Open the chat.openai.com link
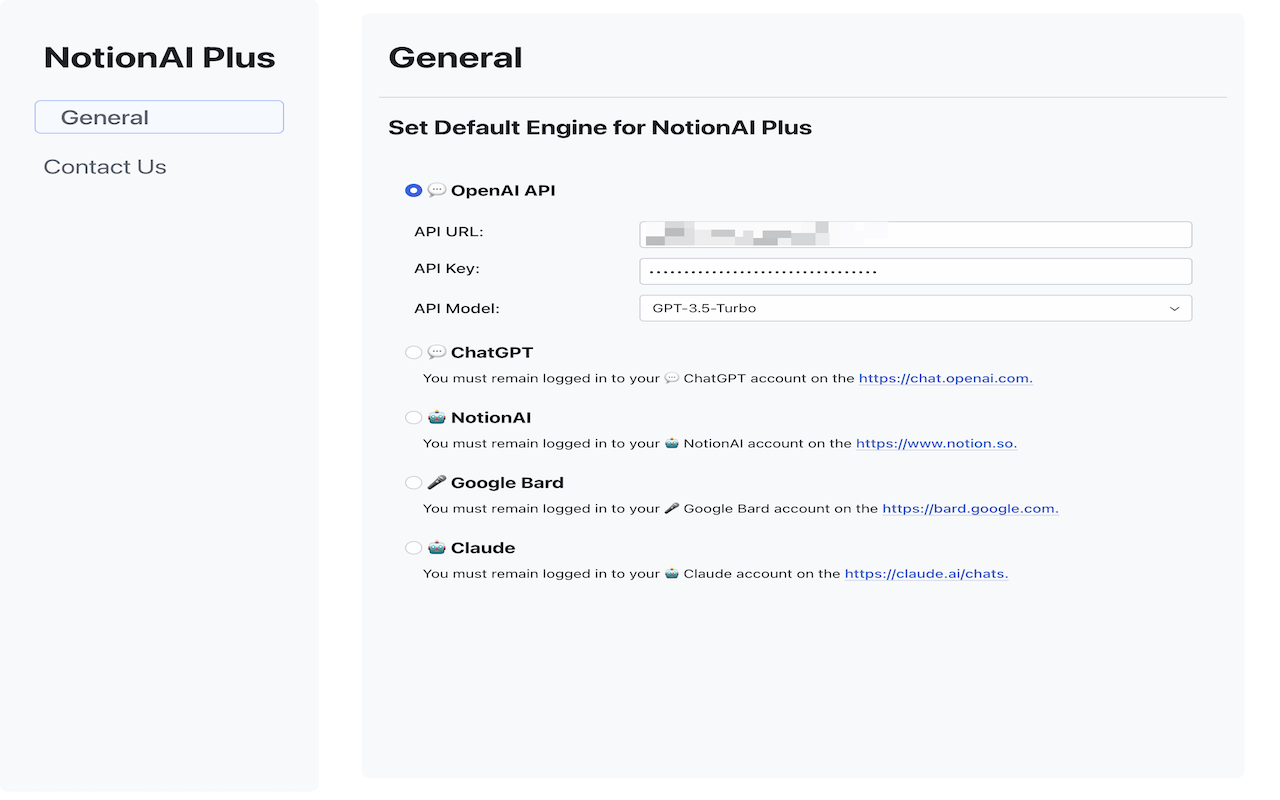1280x800 pixels. tap(944, 378)
